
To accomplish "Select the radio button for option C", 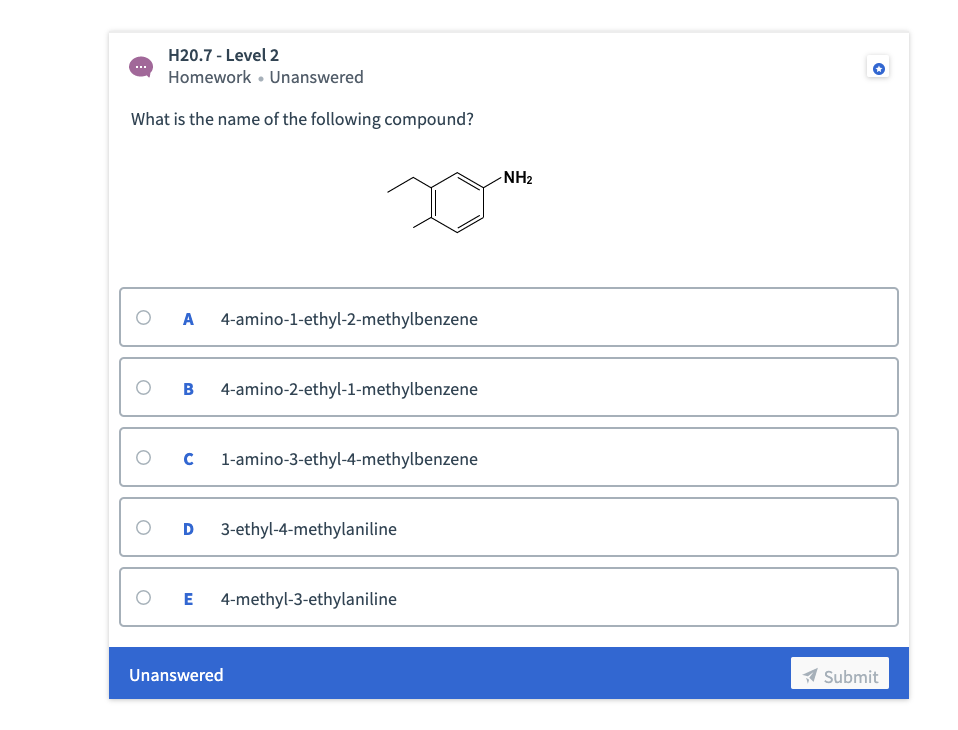I will pyautogui.click(x=143, y=456).
